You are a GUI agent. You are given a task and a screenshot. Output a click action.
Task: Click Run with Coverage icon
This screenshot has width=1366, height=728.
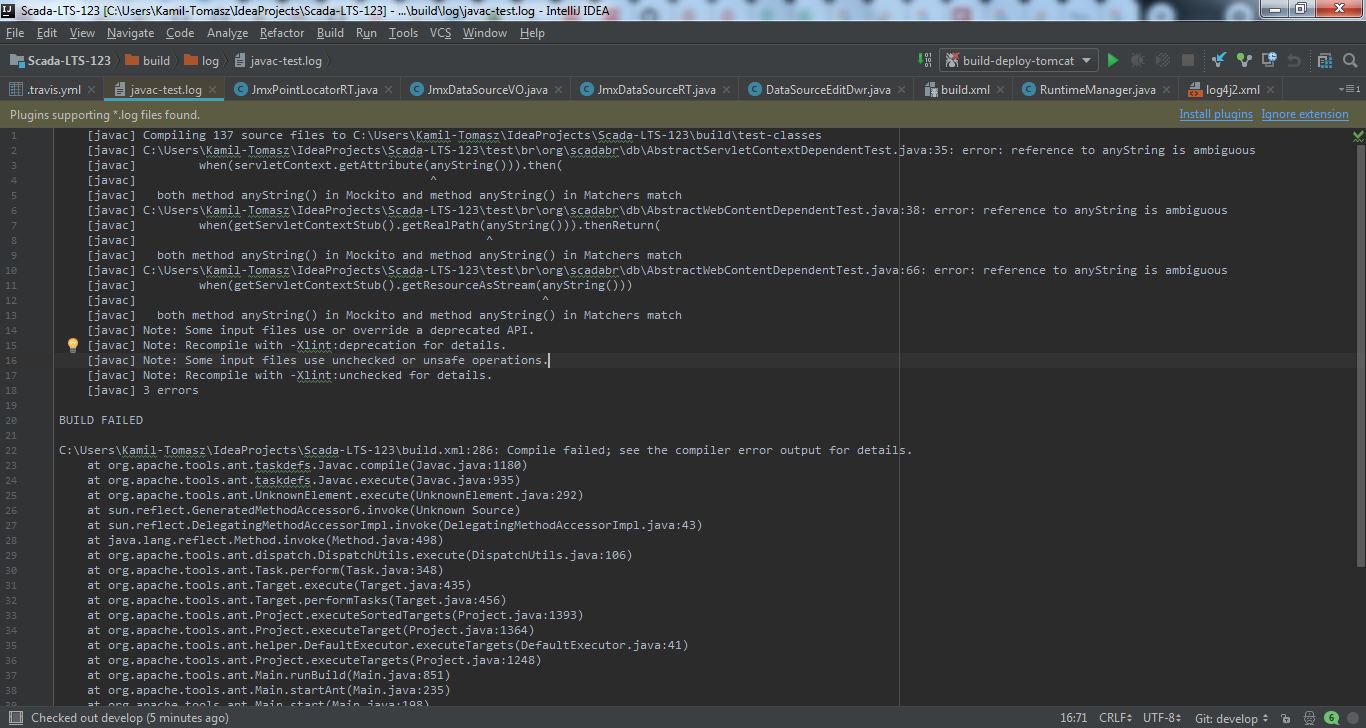(1163, 61)
